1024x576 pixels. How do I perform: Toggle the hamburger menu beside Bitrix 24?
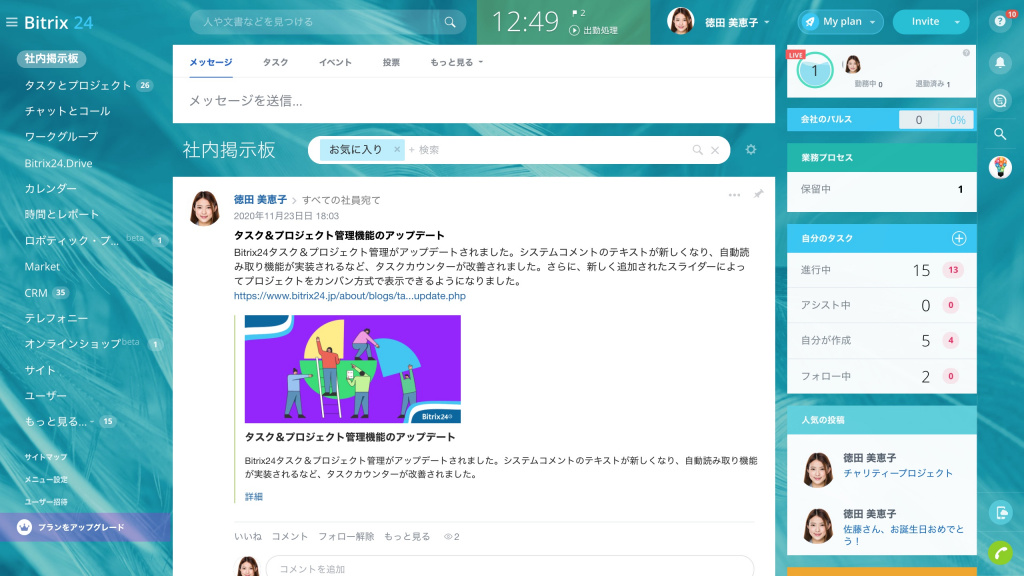(x=12, y=22)
